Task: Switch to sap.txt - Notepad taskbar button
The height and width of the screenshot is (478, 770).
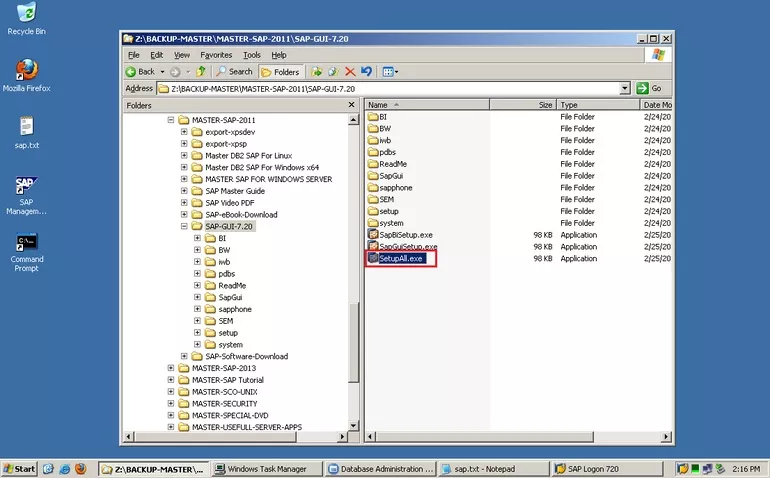Action: point(493,469)
